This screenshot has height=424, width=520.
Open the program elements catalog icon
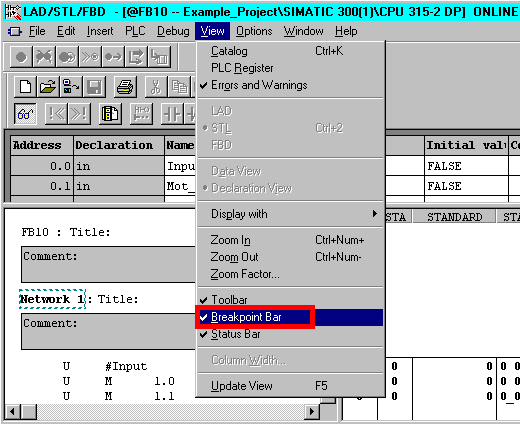[x=110, y=114]
